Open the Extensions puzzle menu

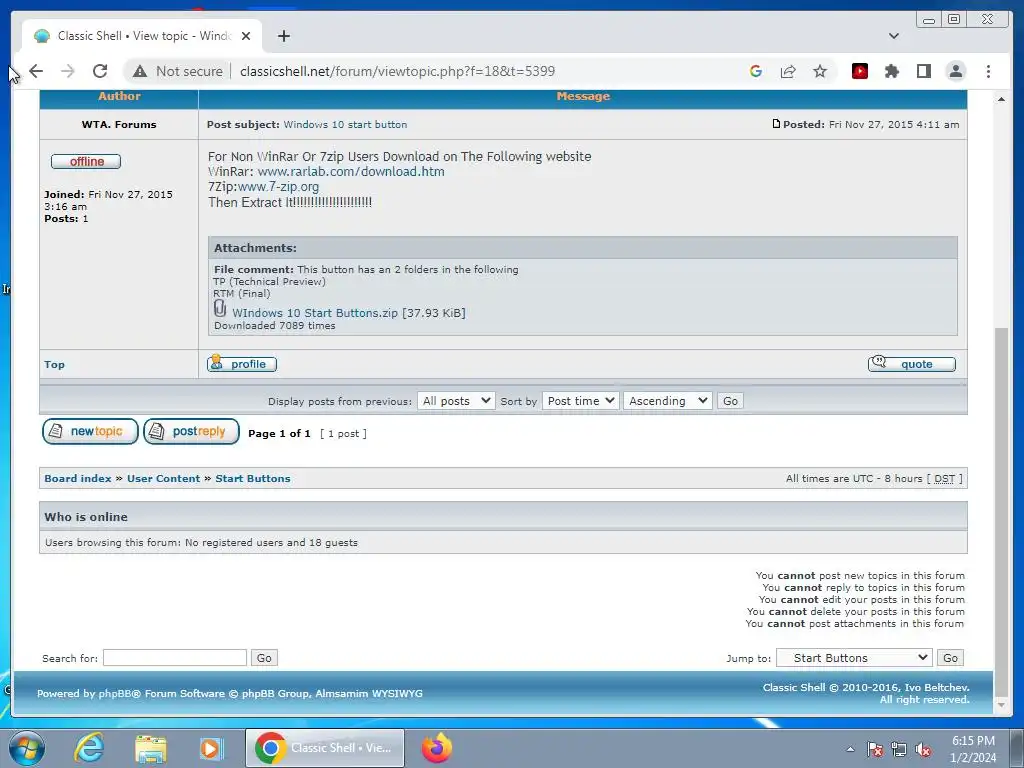click(891, 71)
